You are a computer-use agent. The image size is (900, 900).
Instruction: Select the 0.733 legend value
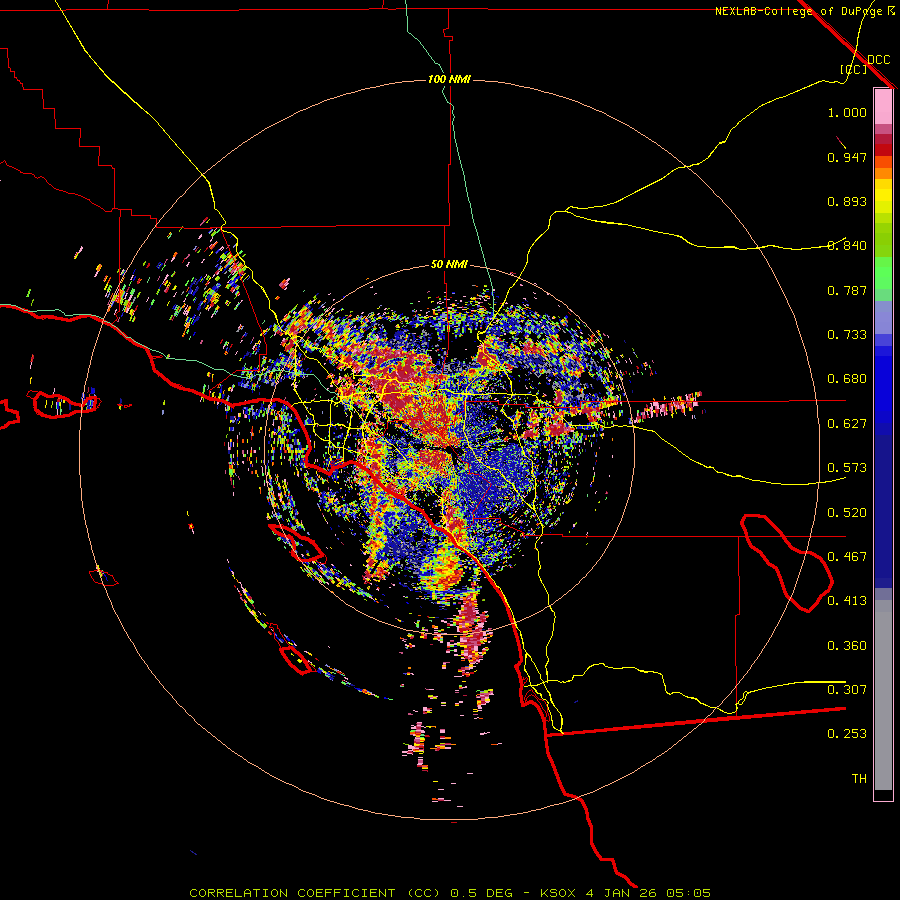(847, 335)
